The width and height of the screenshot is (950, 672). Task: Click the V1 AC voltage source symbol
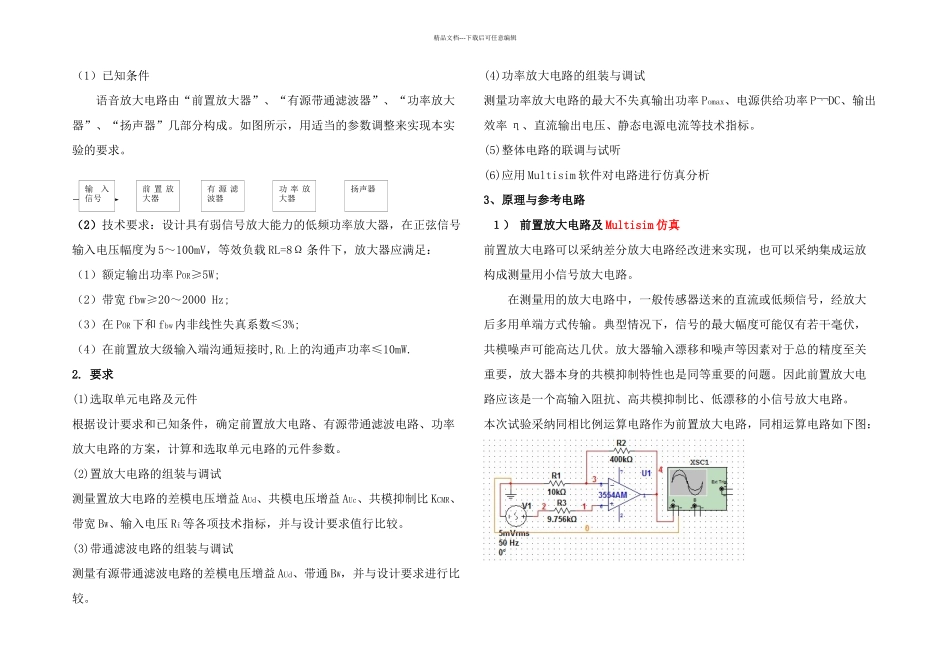click(516, 515)
